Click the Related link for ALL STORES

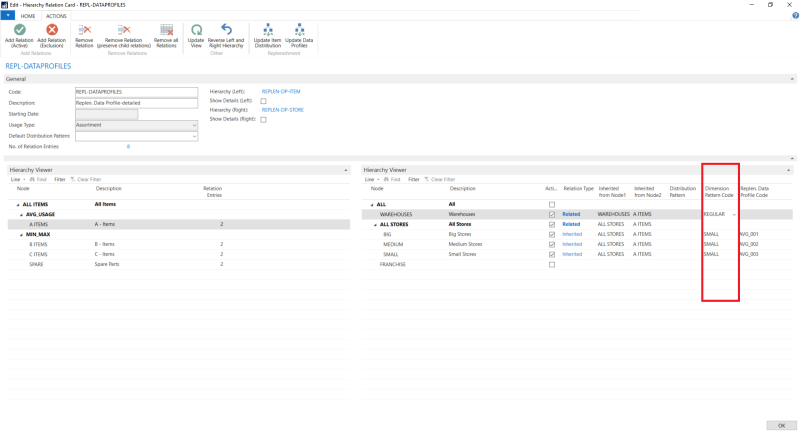pyautogui.click(x=571, y=224)
